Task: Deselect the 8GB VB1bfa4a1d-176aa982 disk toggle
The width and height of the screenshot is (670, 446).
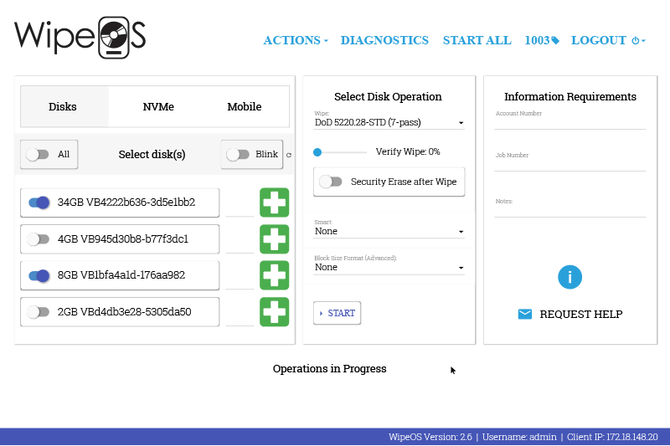Action: tap(39, 276)
